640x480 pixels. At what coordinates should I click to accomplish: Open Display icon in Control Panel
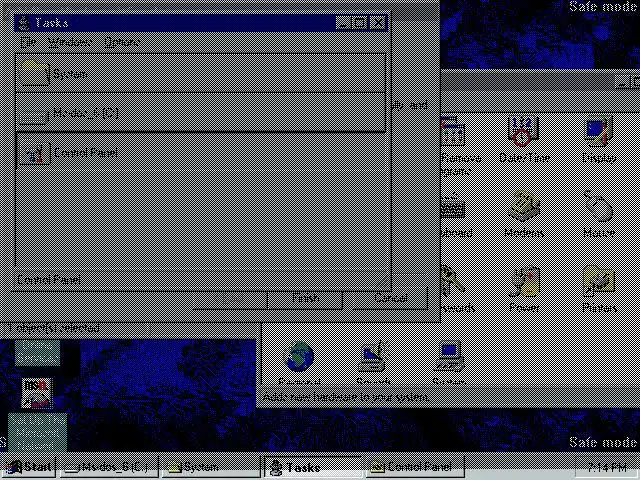click(x=598, y=131)
